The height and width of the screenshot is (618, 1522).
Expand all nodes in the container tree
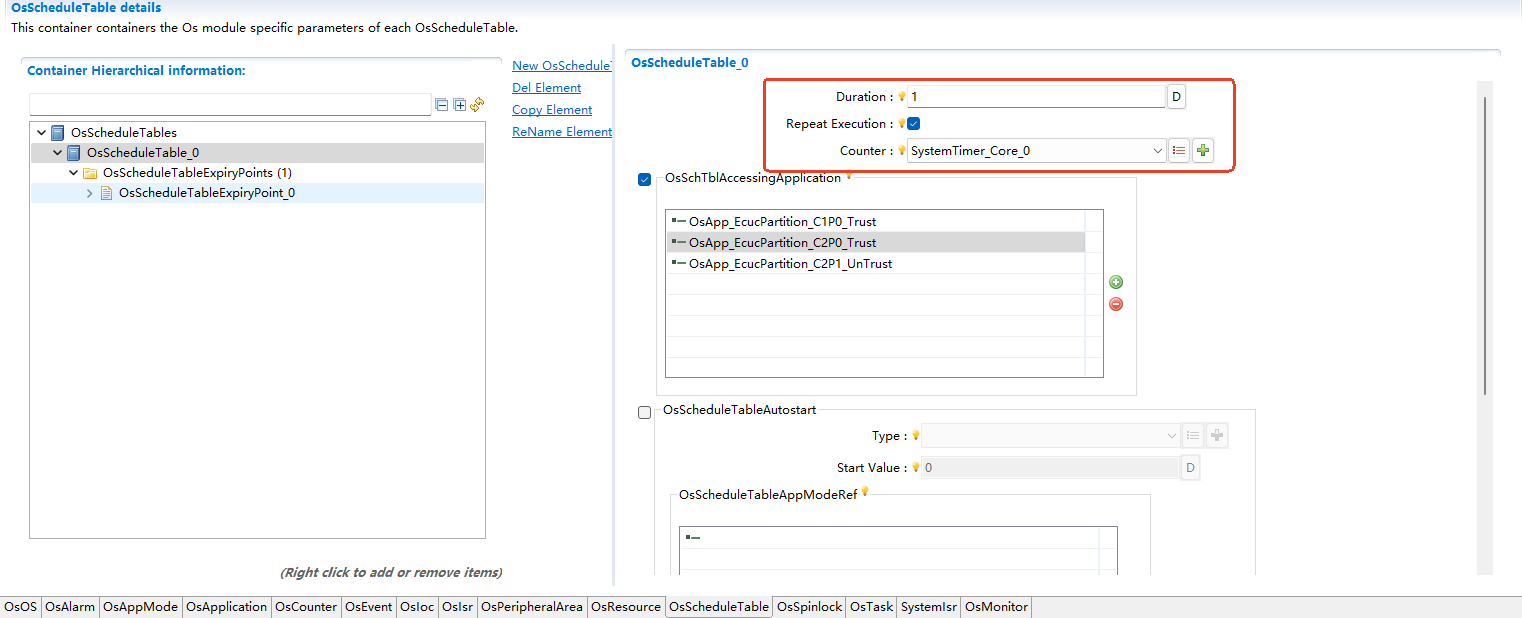[x=460, y=105]
